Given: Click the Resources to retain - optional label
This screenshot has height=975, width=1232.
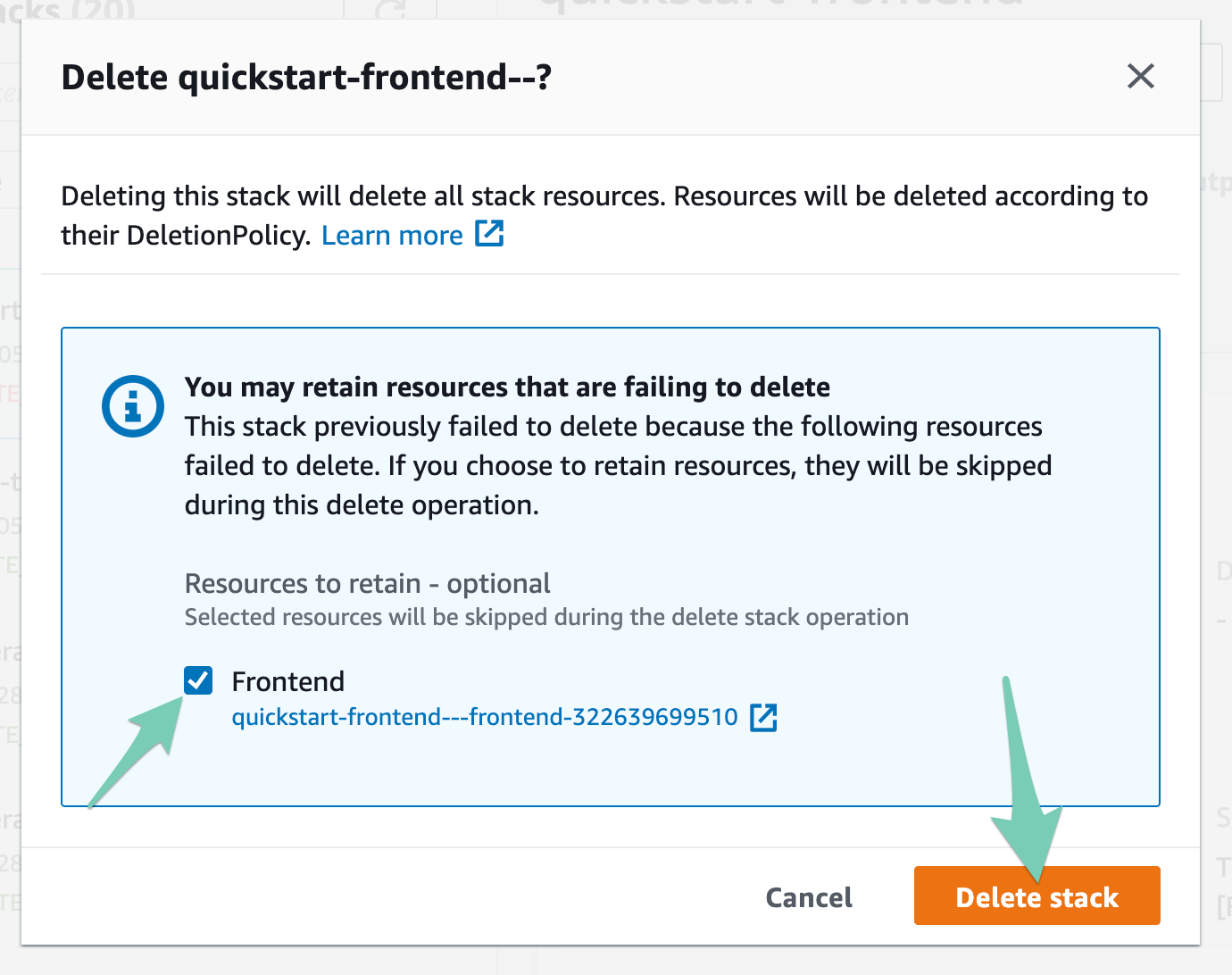Looking at the screenshot, I should (367, 583).
